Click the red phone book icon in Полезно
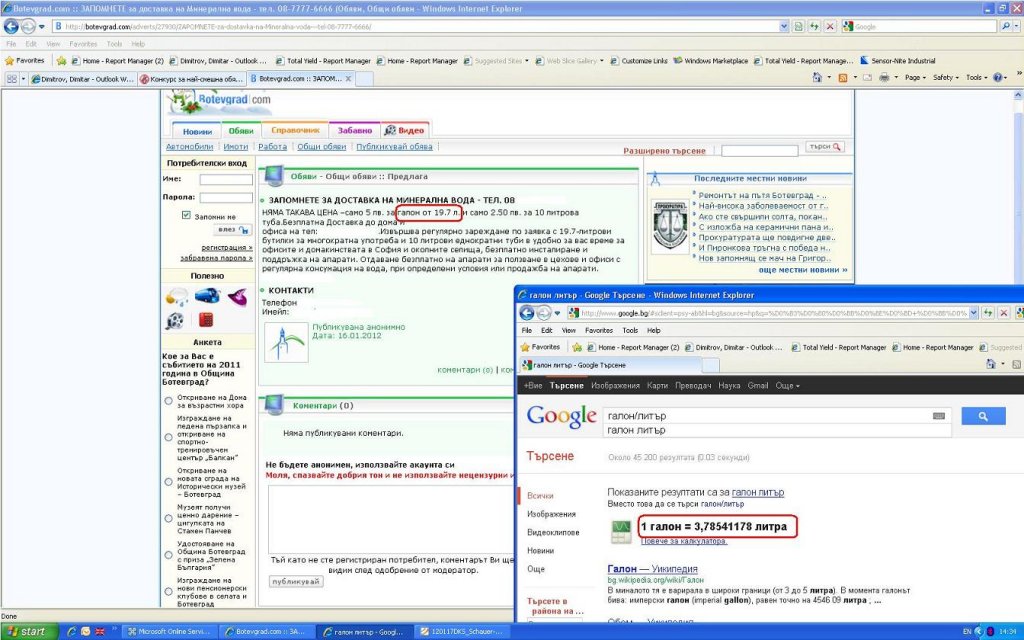Image resolution: width=1024 pixels, height=640 pixels. (206, 320)
